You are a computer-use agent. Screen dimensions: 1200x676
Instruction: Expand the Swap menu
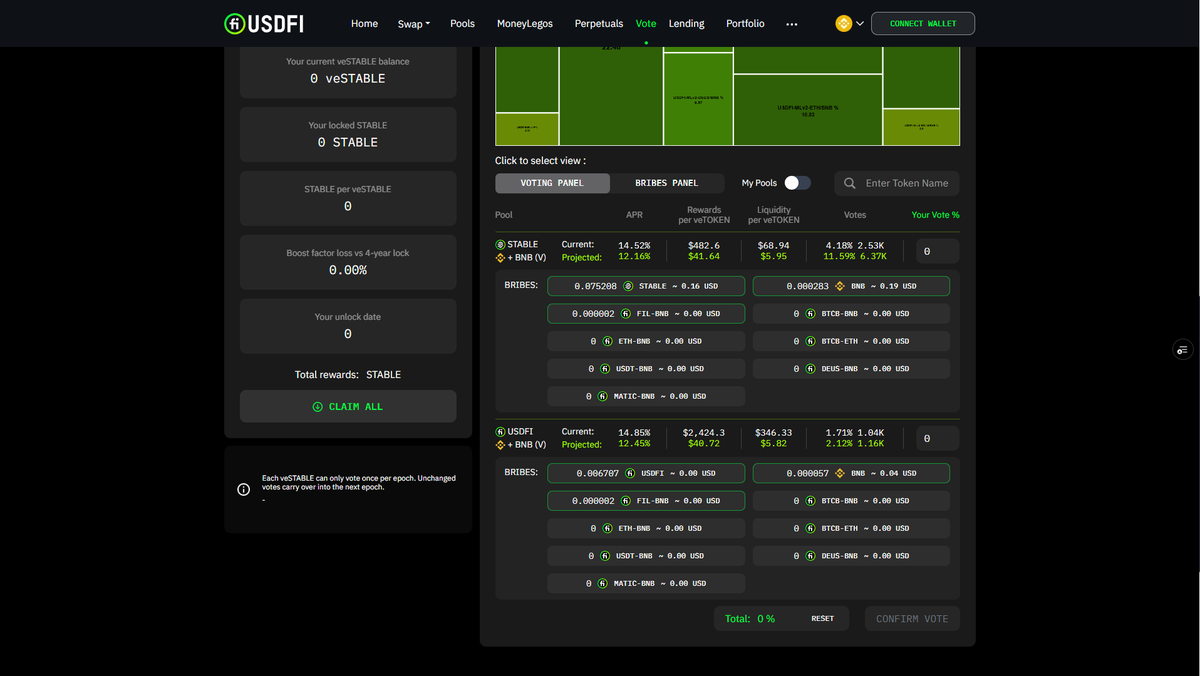coord(413,23)
